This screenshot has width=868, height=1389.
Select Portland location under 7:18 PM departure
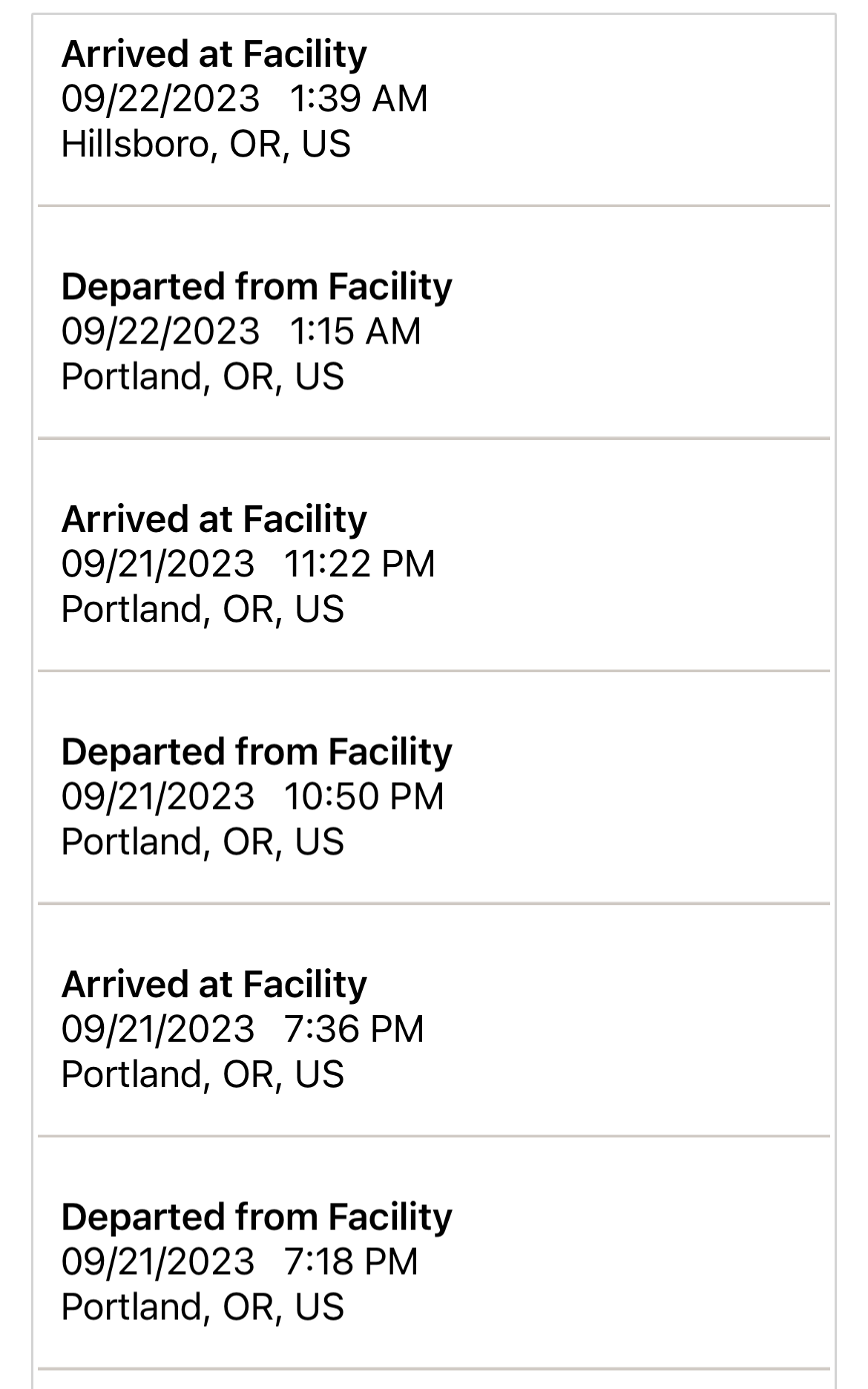[x=203, y=1307]
